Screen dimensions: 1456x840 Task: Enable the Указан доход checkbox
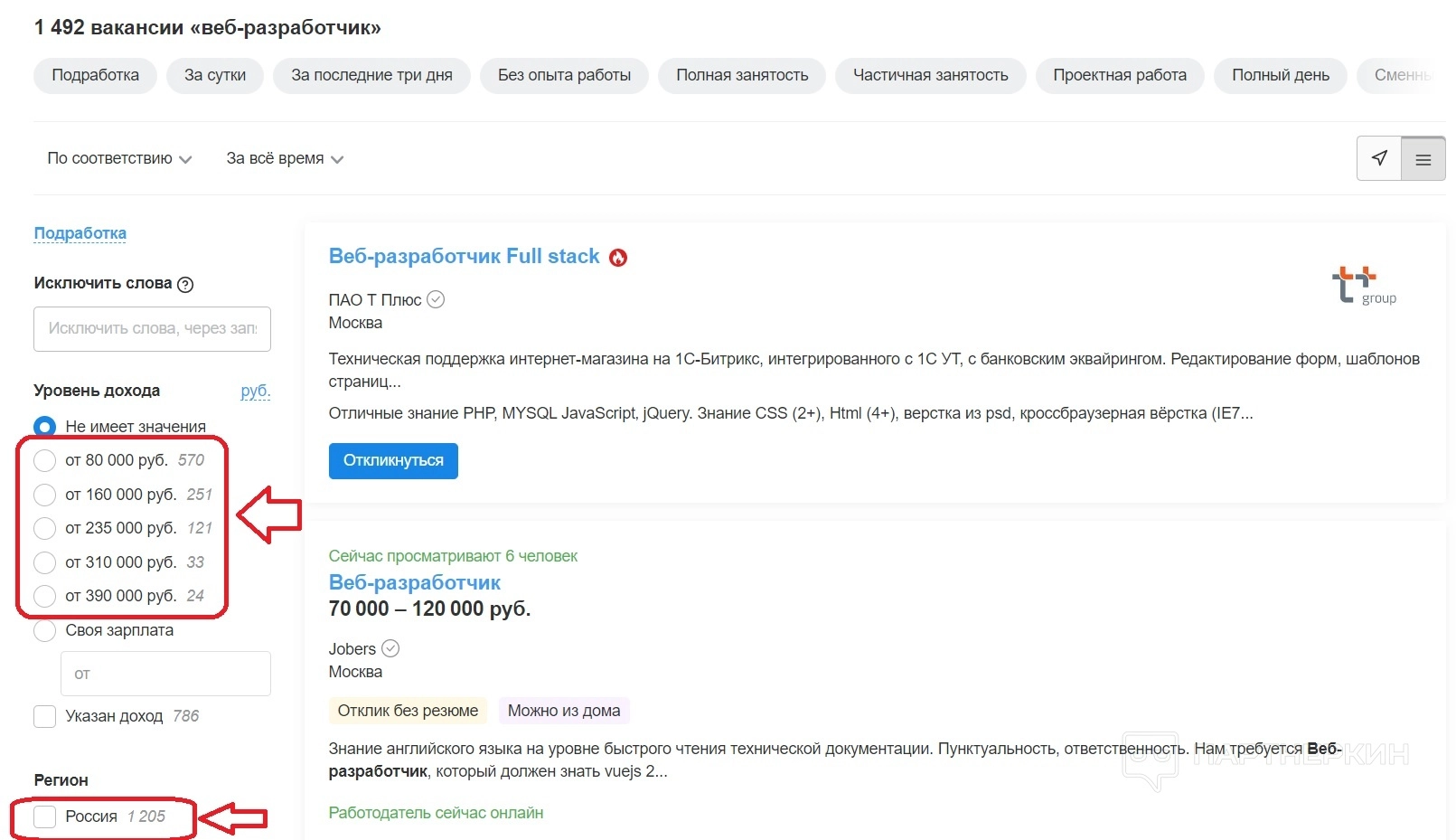44,716
